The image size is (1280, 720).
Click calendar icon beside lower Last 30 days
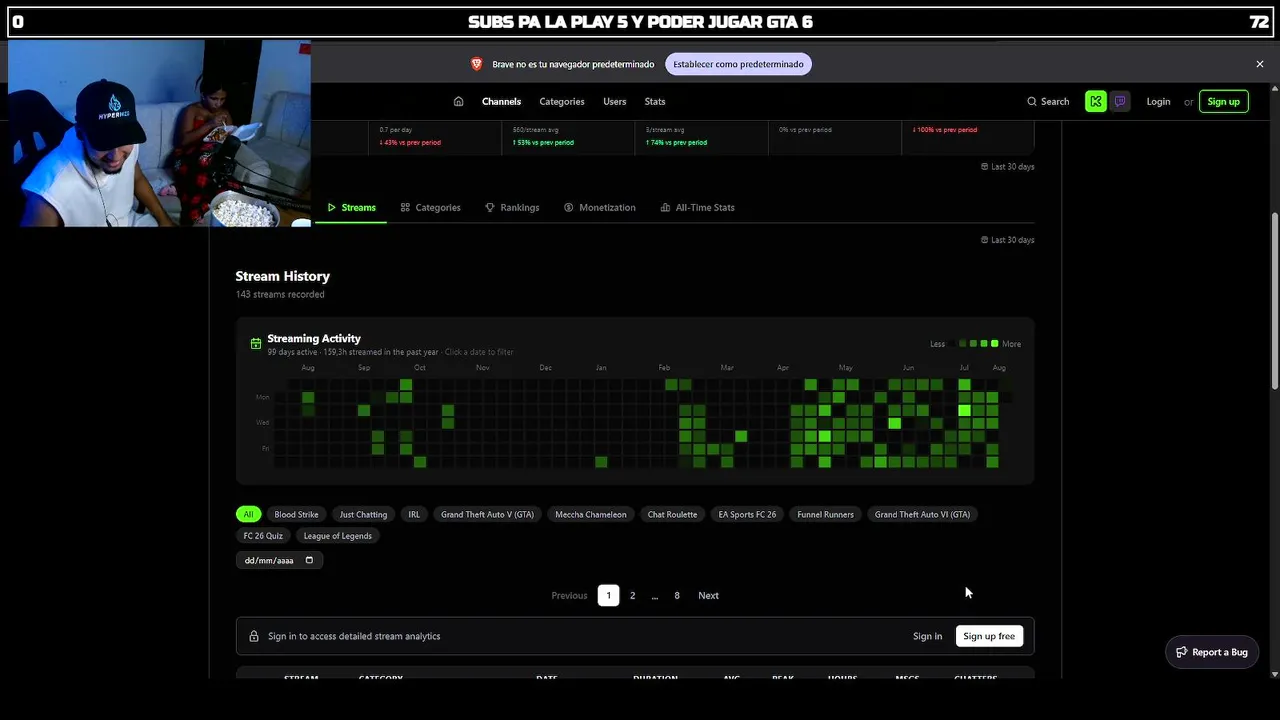click(985, 240)
